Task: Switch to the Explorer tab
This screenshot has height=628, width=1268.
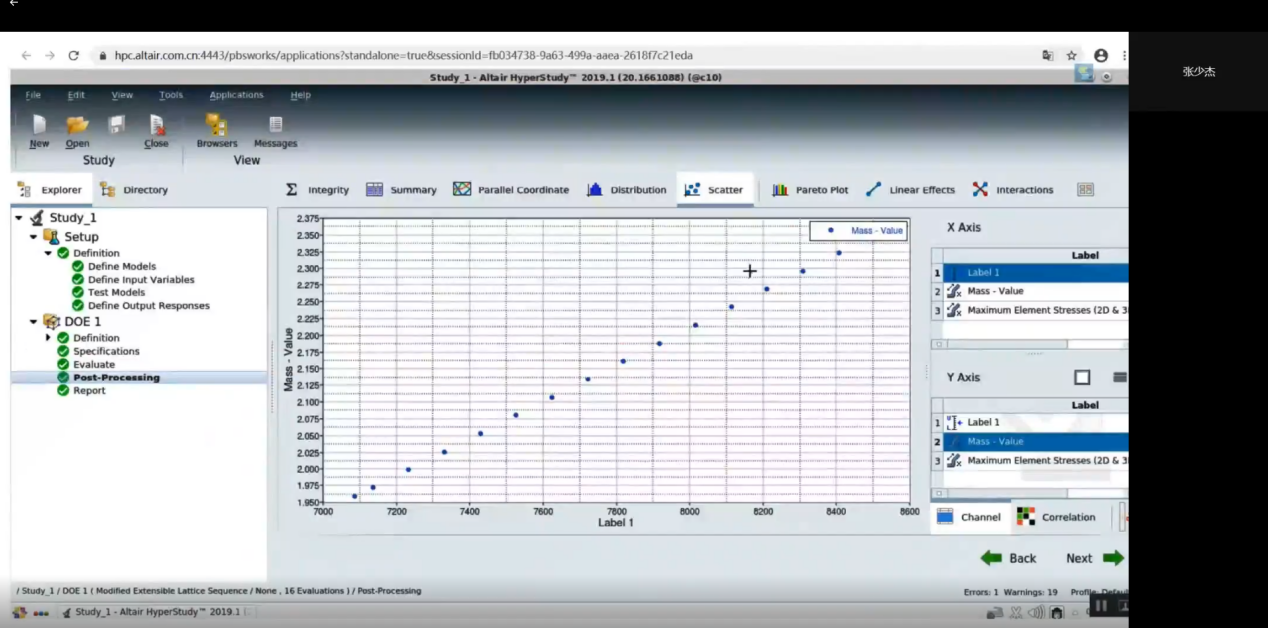Action: click(51, 189)
